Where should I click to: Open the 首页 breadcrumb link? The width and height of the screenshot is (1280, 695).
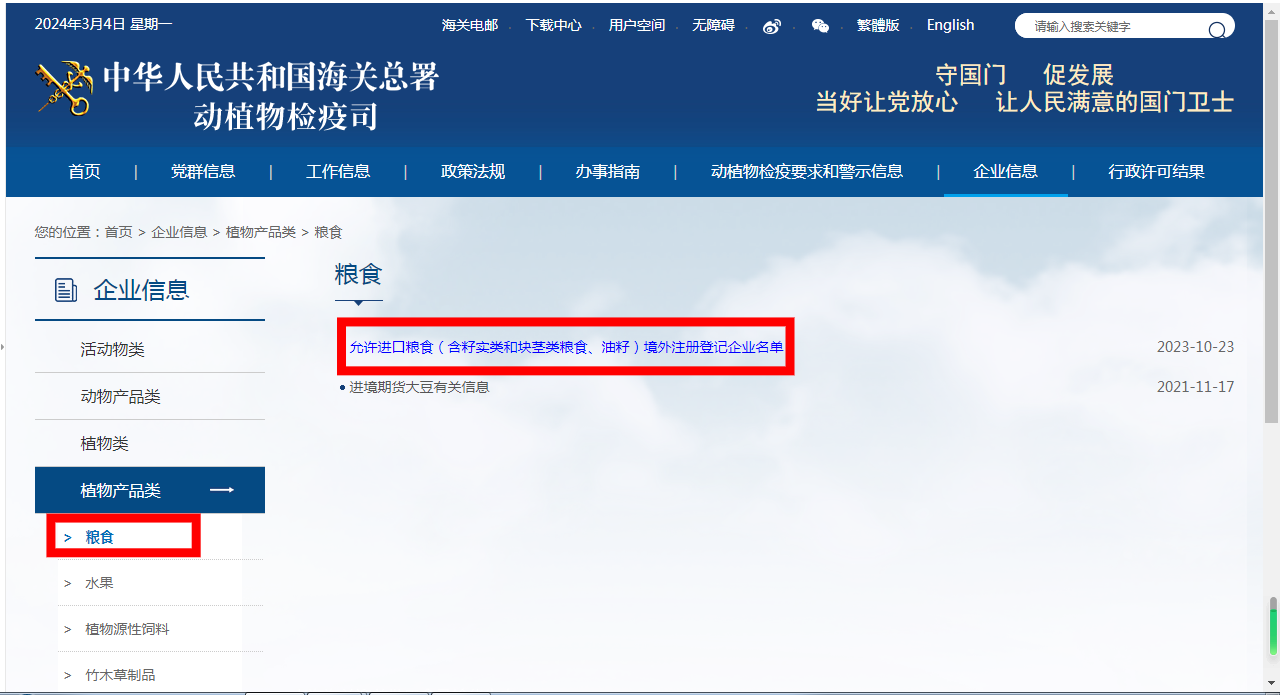(x=121, y=231)
